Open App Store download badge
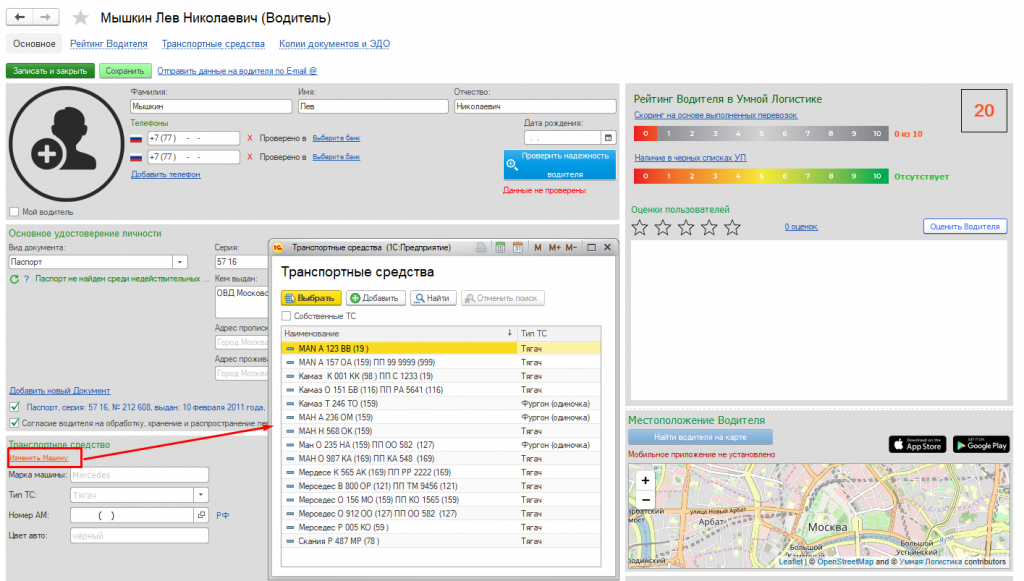The height and width of the screenshot is (581, 1024). coord(918,445)
